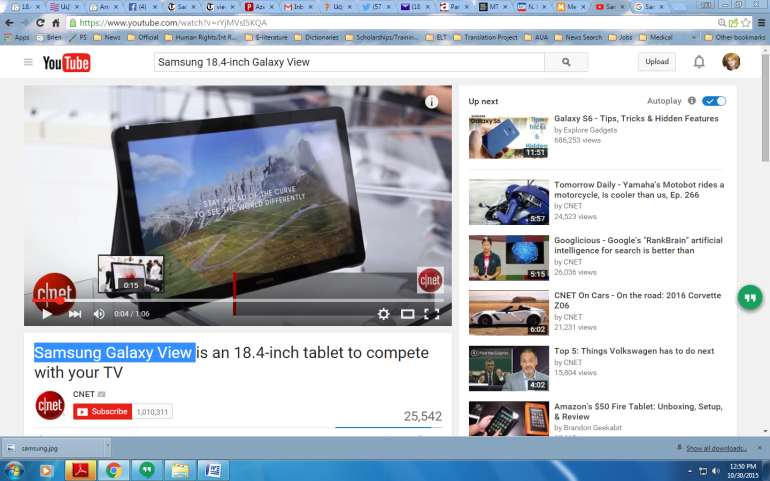Click the browser address bar URL
Screen dimensions: 770x481
pos(173,23)
